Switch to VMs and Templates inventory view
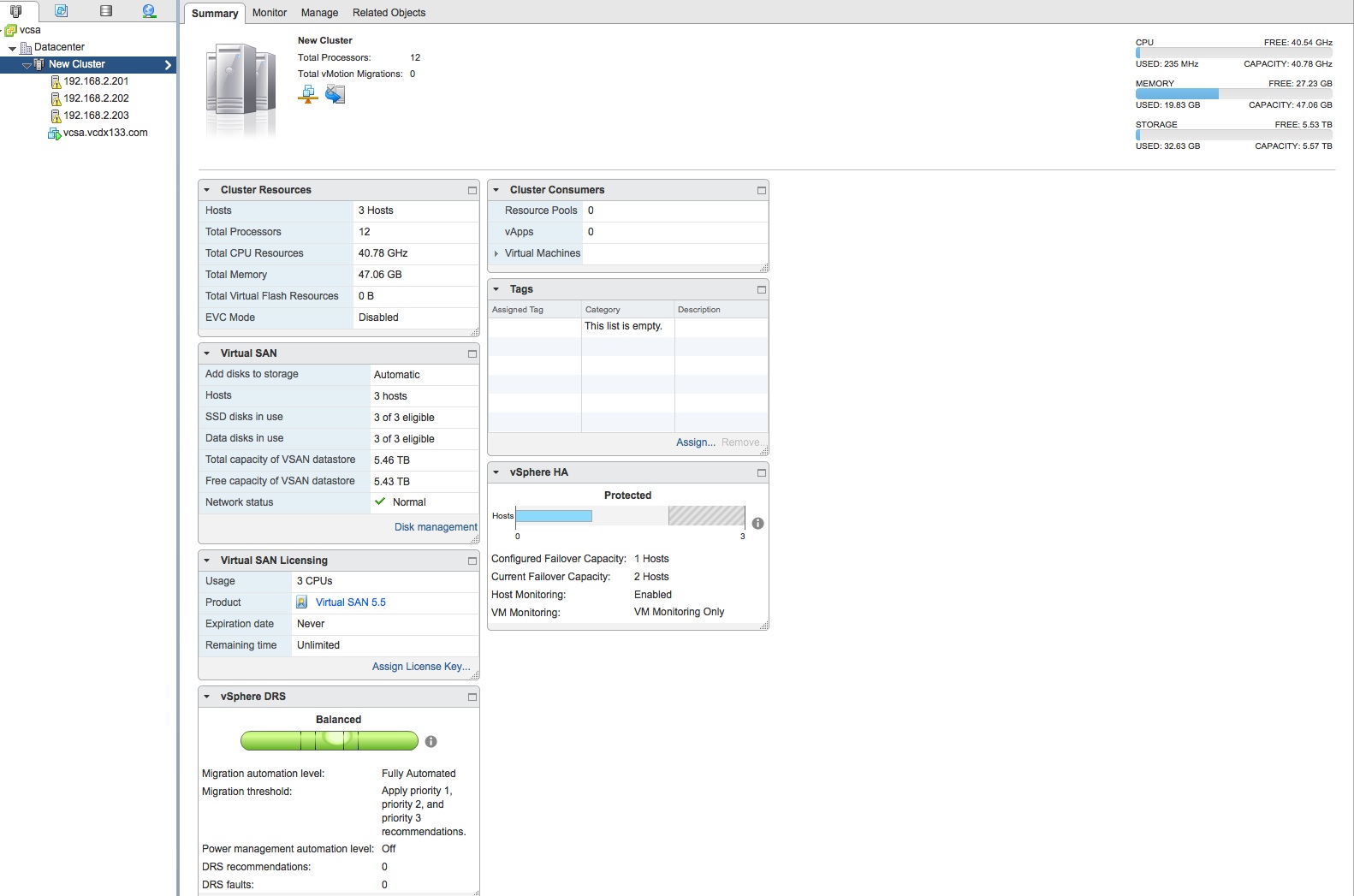This screenshot has height=896, width=1354. pyautogui.click(x=61, y=11)
